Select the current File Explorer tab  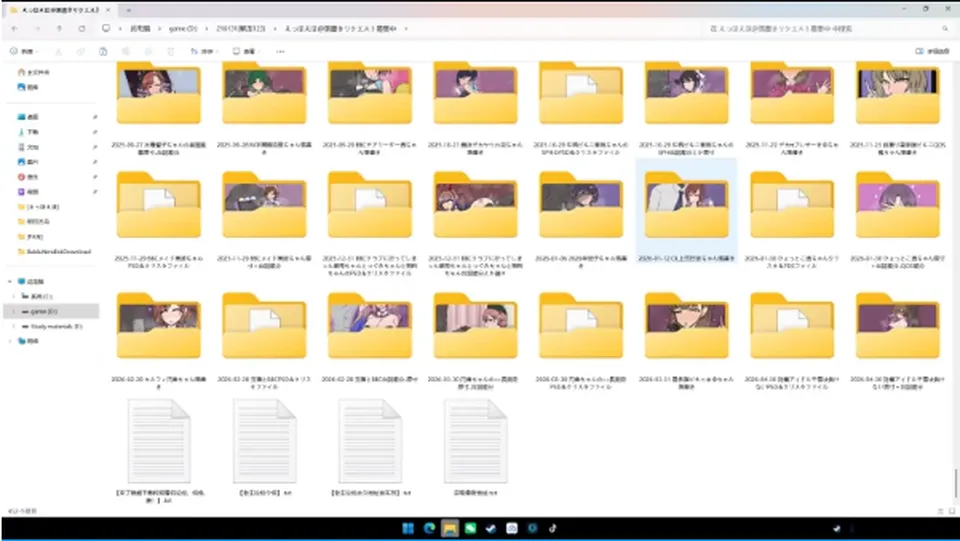pyautogui.click(x=59, y=10)
